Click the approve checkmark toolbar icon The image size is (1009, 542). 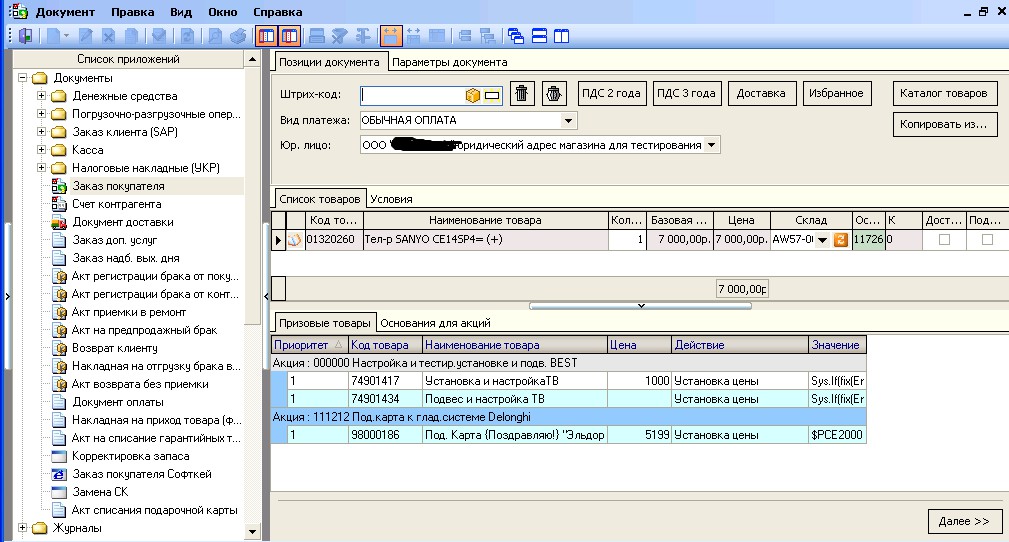[x=159, y=36]
